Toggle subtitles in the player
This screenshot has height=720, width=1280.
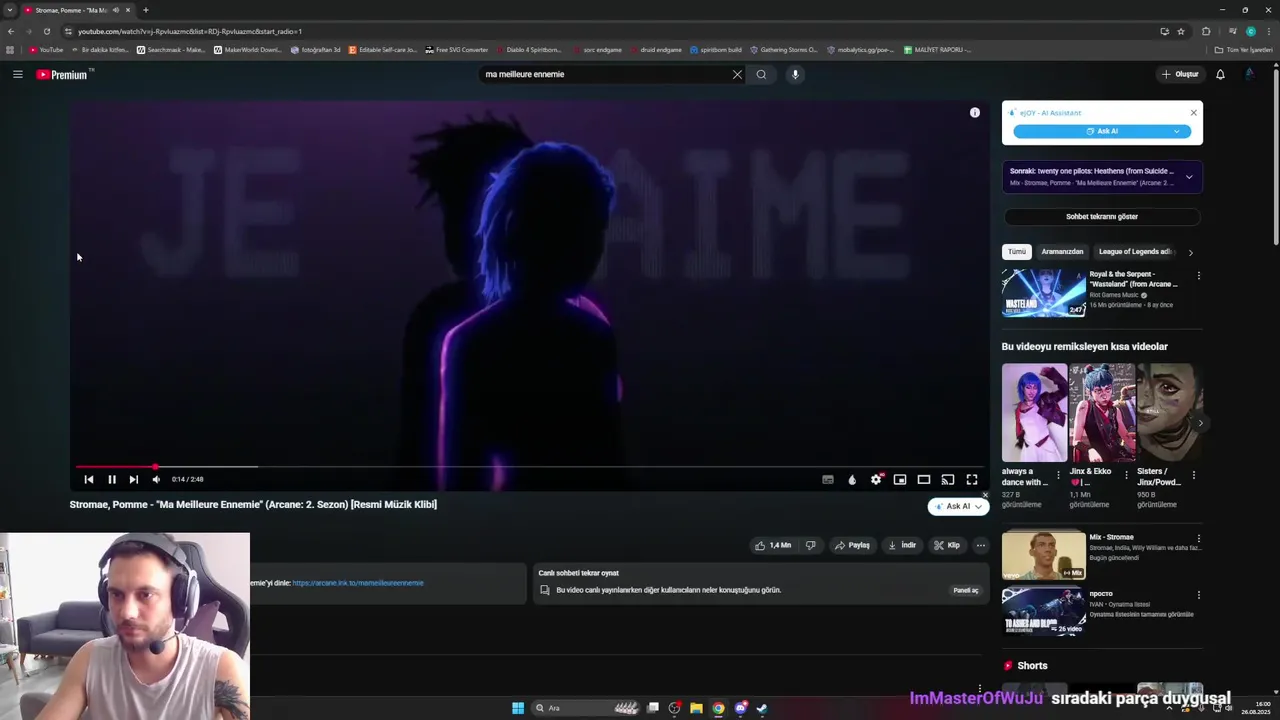click(828, 479)
